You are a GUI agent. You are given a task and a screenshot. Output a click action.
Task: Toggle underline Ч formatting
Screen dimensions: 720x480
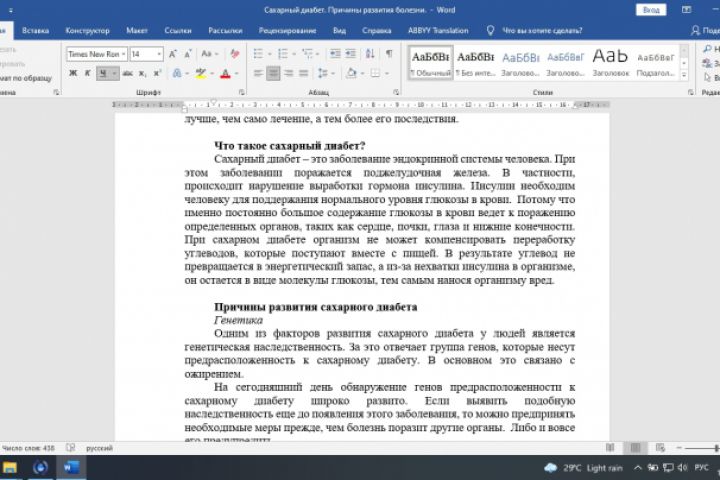(x=103, y=73)
